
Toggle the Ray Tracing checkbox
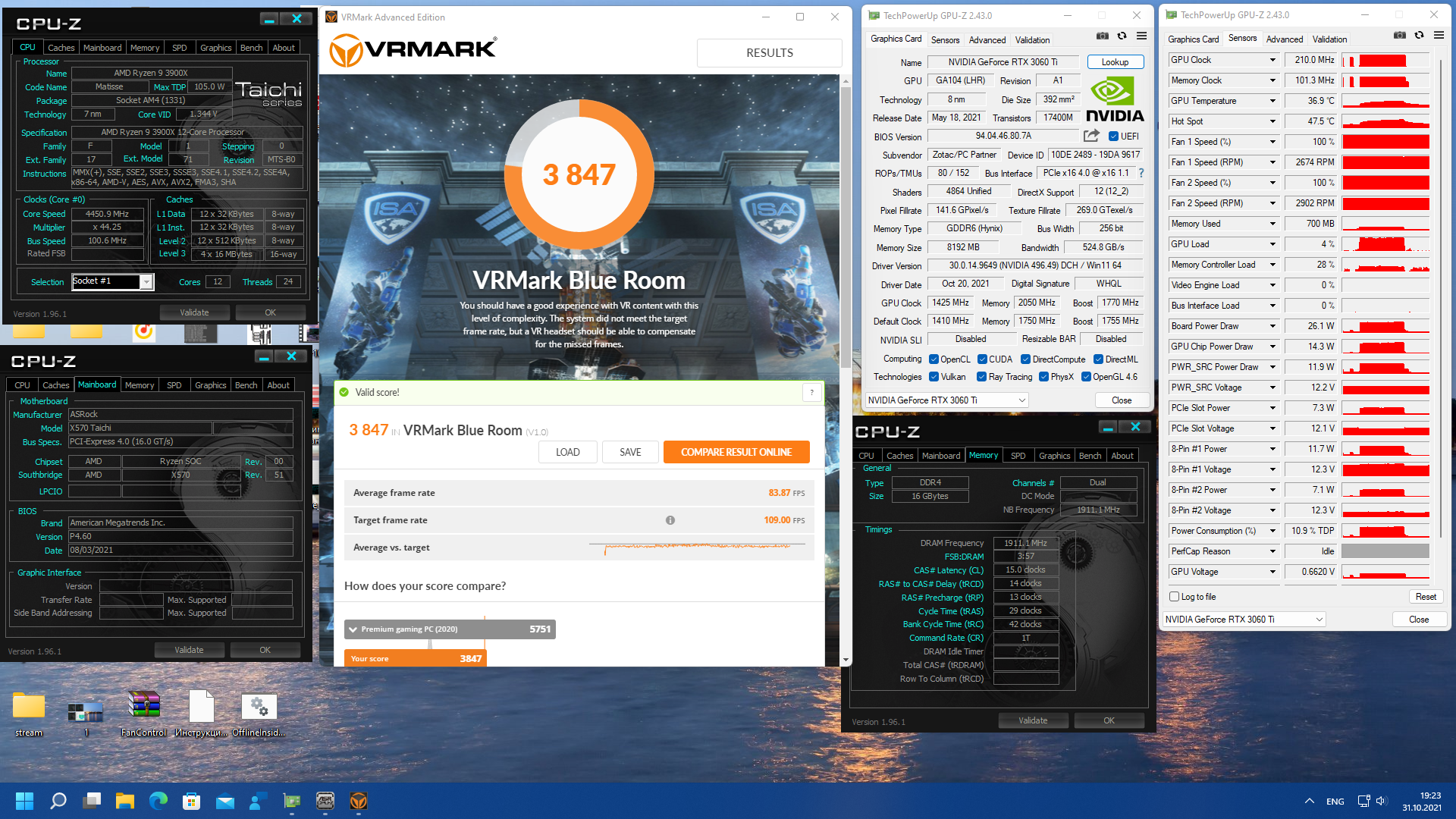[x=981, y=377]
